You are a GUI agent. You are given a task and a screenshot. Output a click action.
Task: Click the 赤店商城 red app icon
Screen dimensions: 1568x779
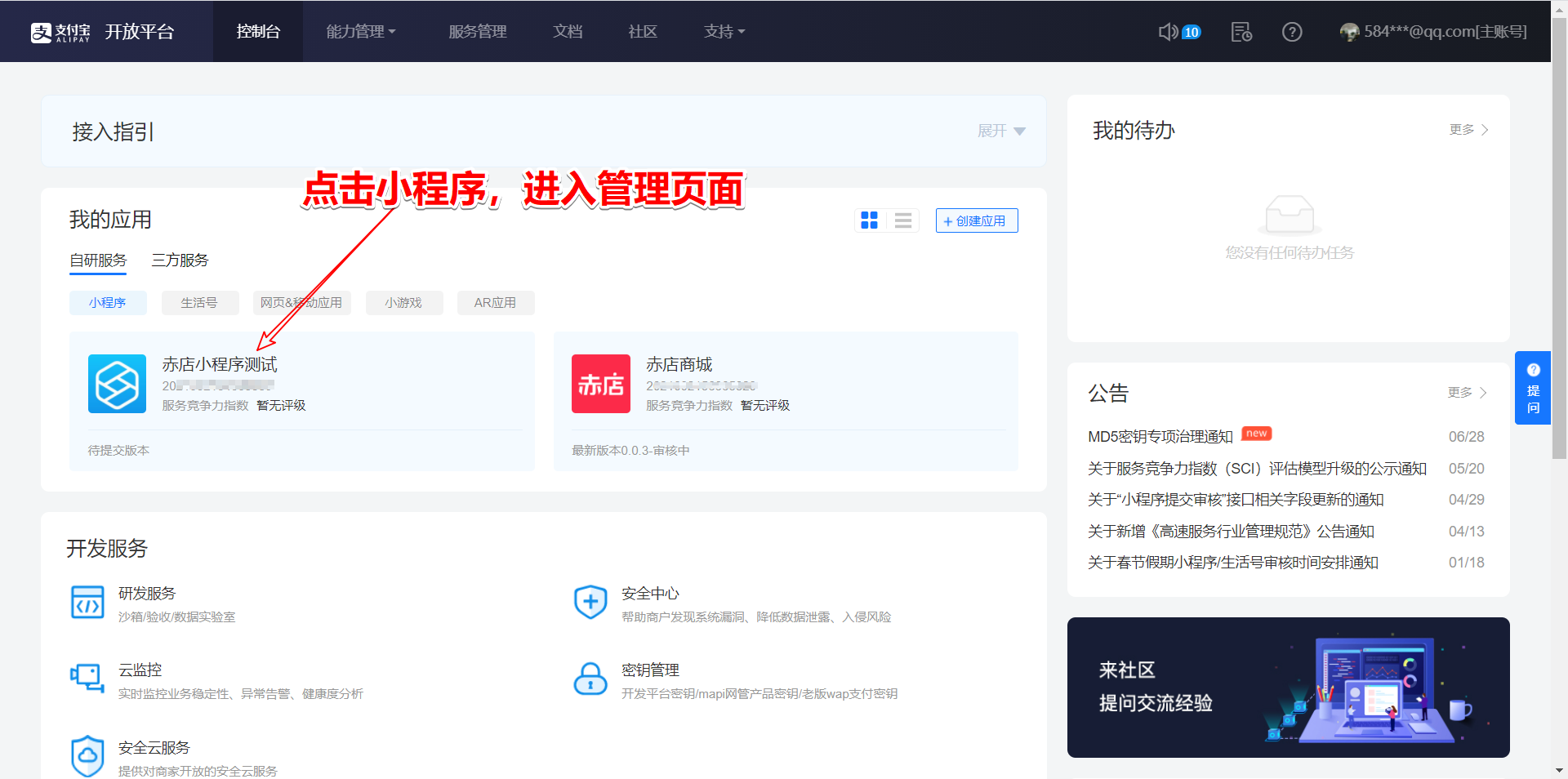(x=601, y=384)
